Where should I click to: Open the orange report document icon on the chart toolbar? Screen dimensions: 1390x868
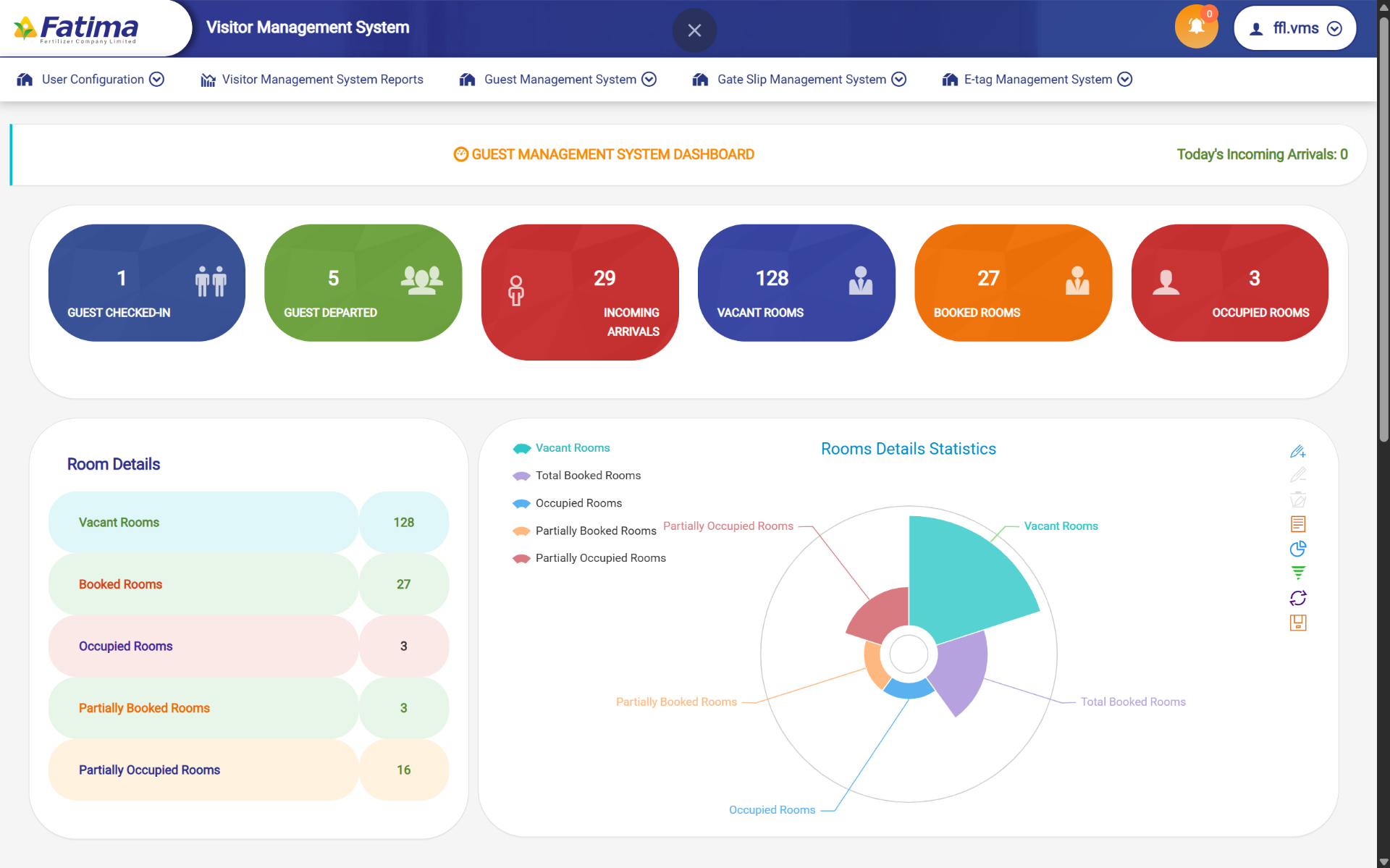[1299, 523]
